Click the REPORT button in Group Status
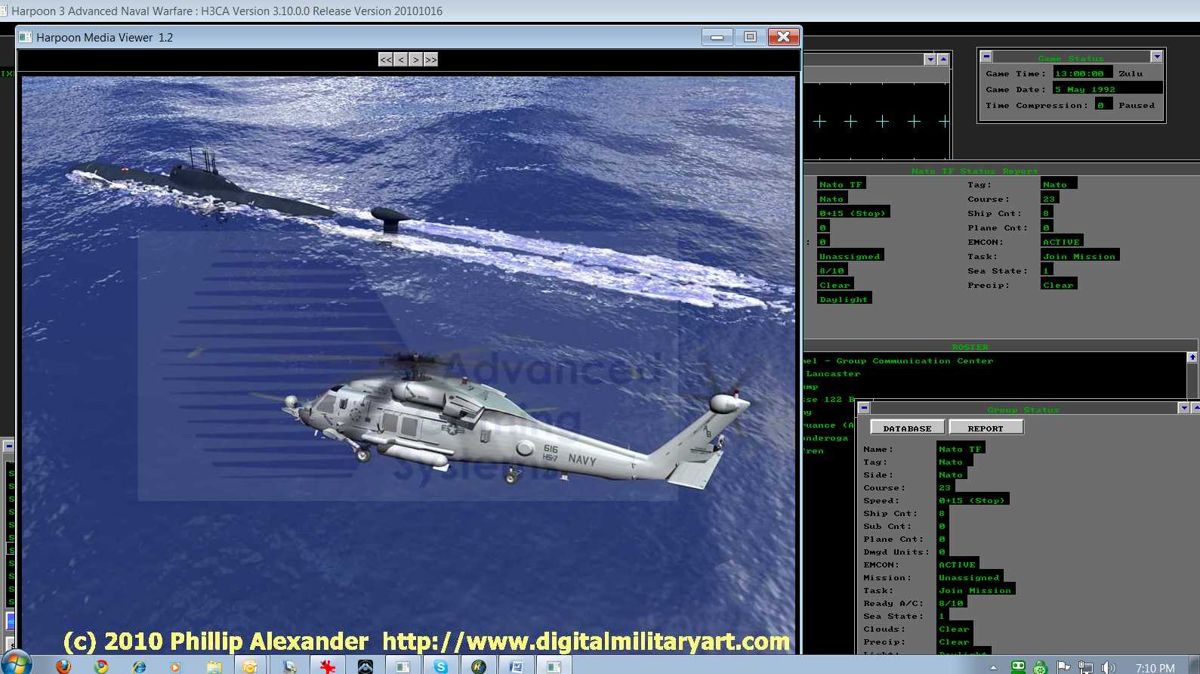Image resolution: width=1200 pixels, height=674 pixels. point(985,428)
